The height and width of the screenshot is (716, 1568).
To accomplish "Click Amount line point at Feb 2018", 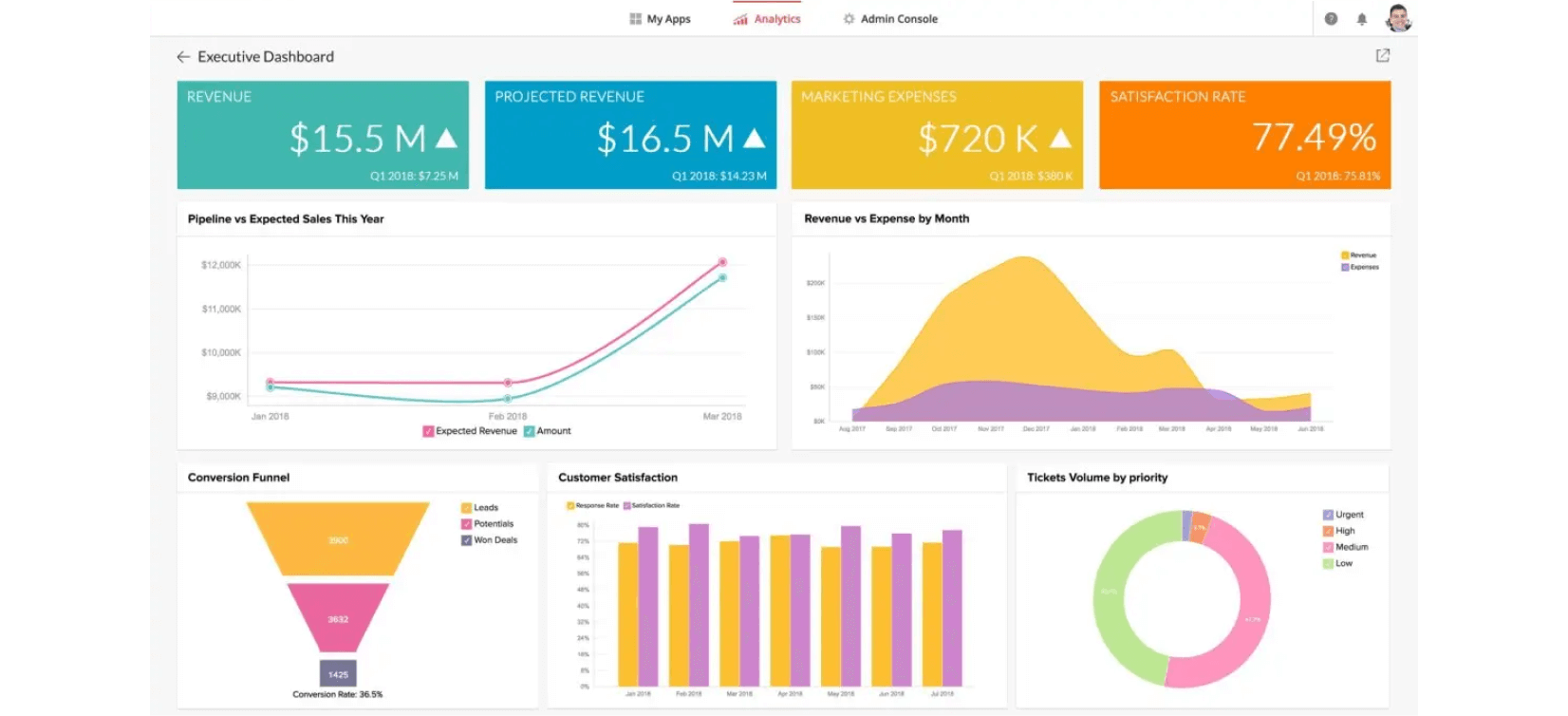I will (x=508, y=399).
